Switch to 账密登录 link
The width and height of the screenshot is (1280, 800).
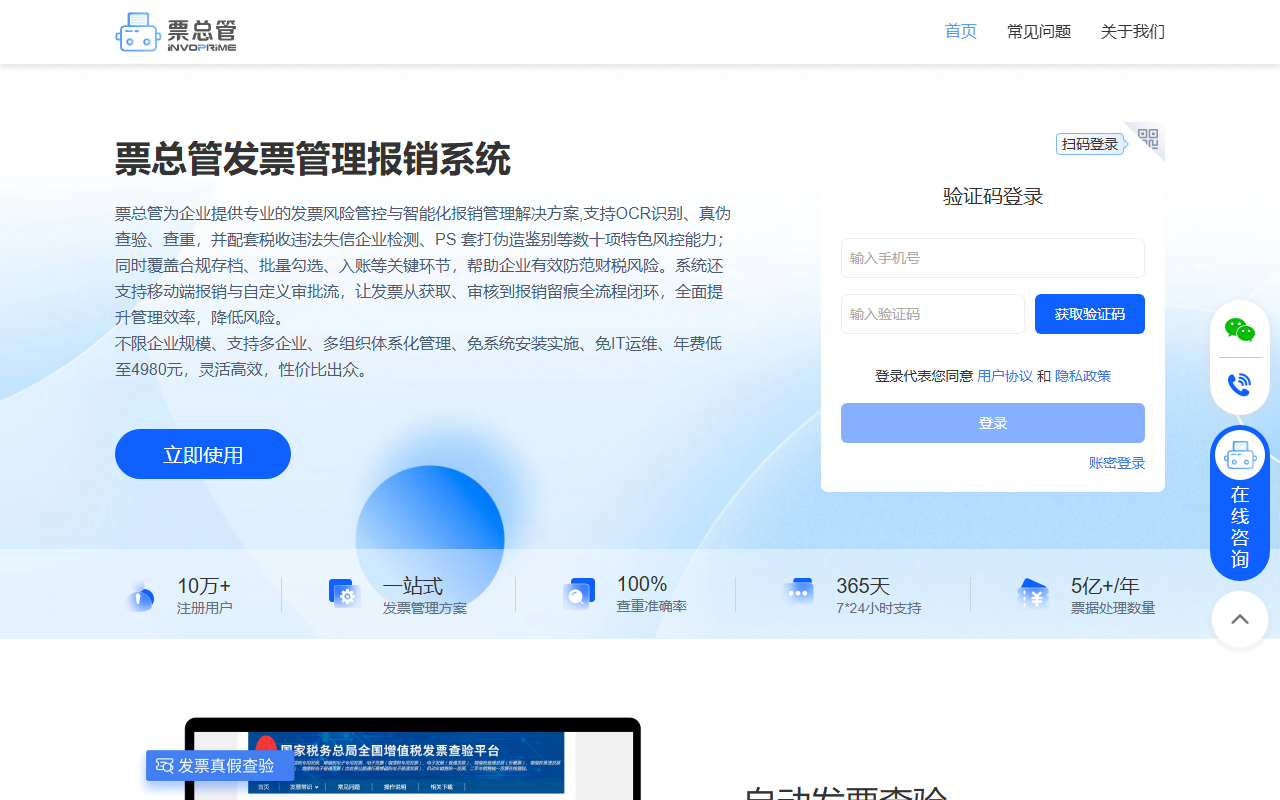click(x=1117, y=463)
